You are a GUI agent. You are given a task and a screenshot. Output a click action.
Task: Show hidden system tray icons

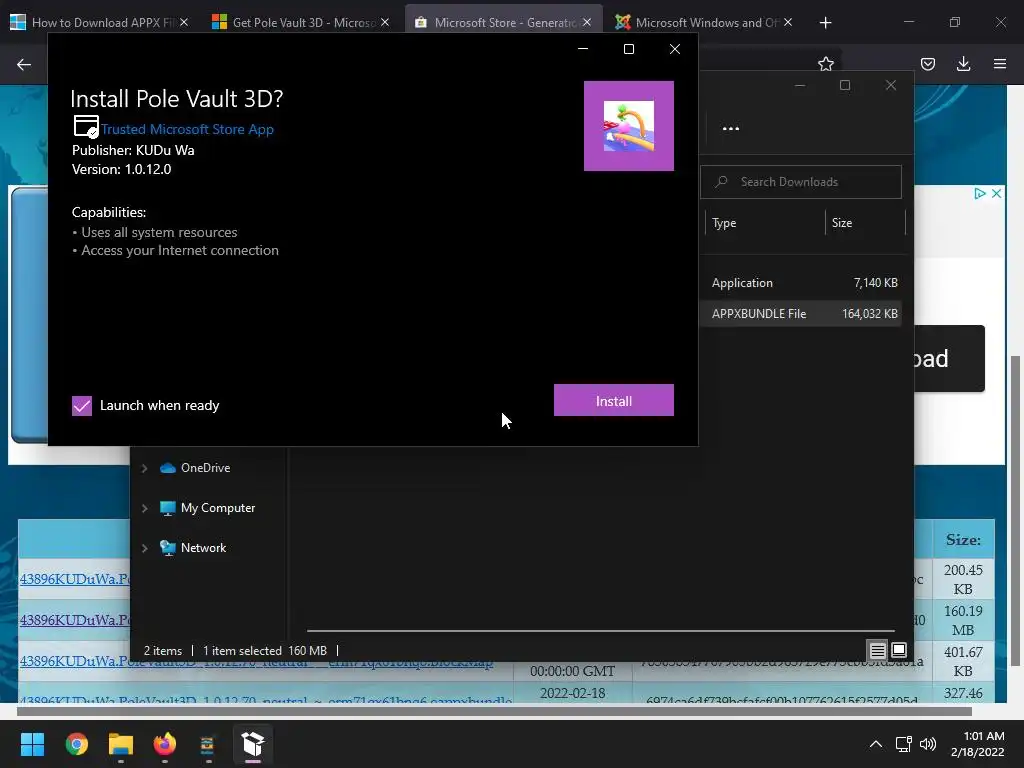coord(876,744)
